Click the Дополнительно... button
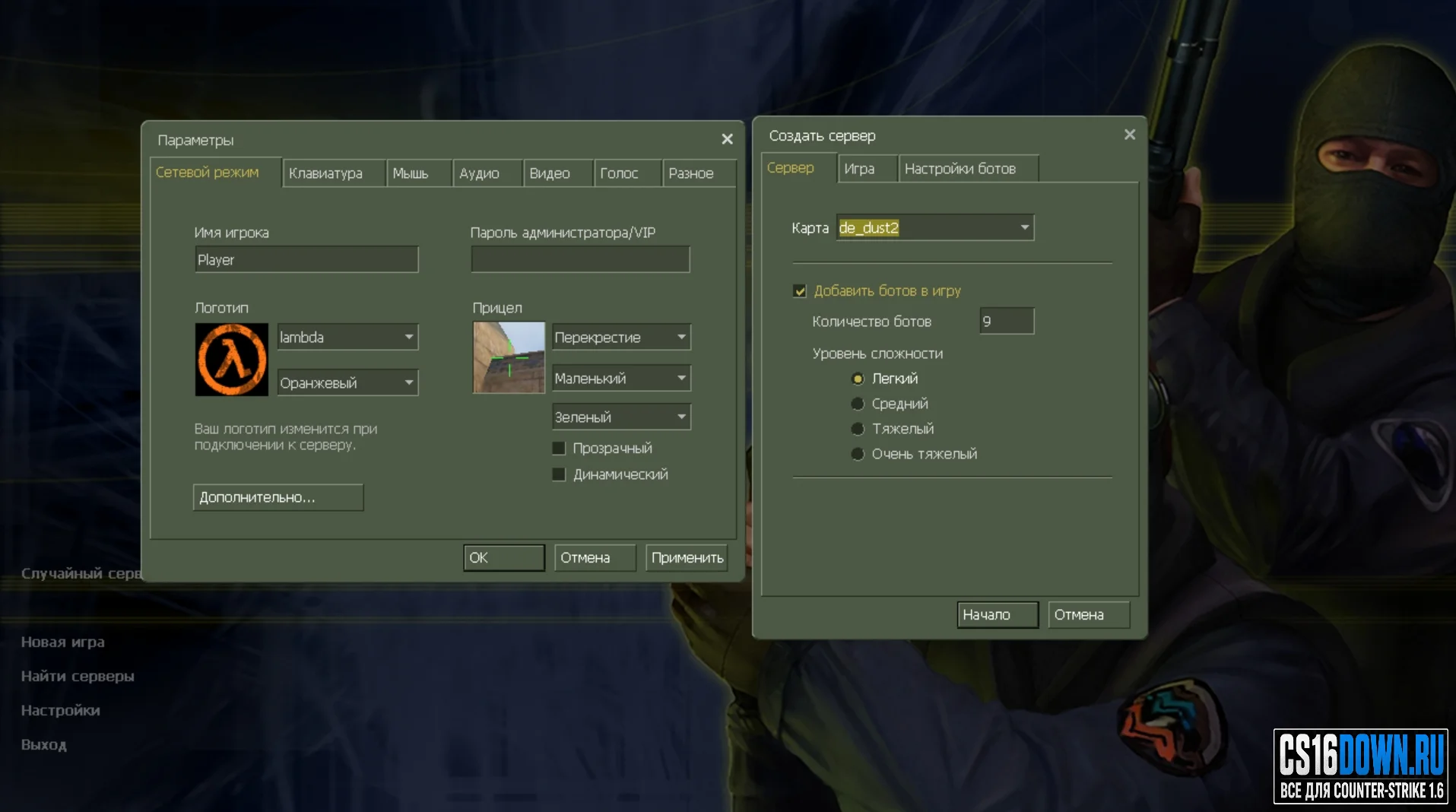Viewport: 1456px width, 812px height. (x=278, y=497)
